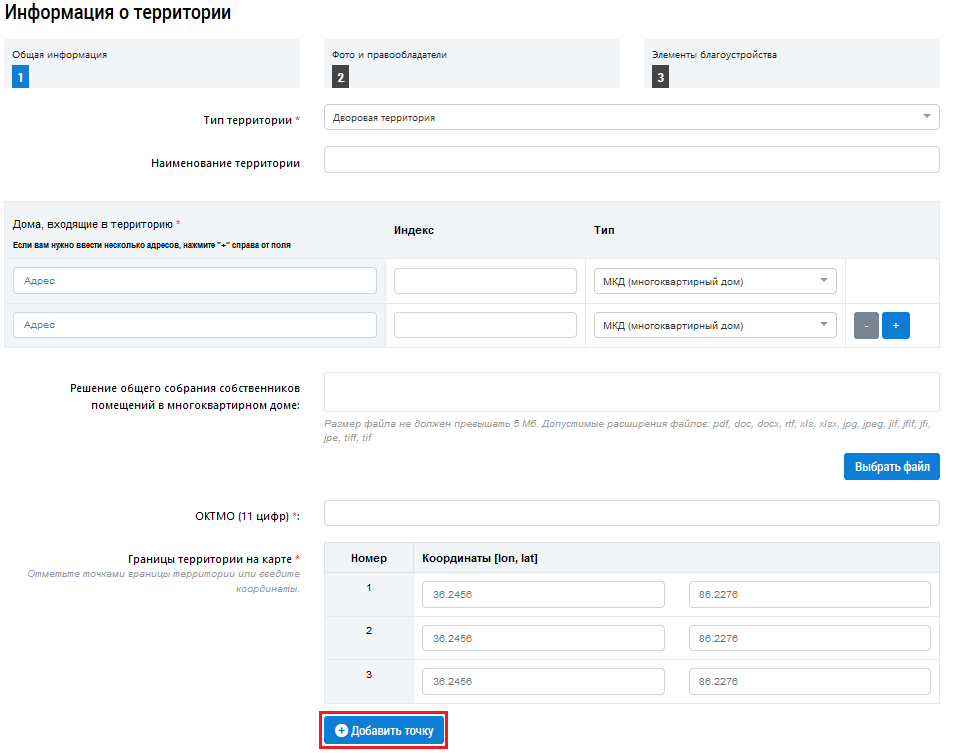Click longitude field for point 1
This screenshot has height=753, width=953.
pos(543,594)
